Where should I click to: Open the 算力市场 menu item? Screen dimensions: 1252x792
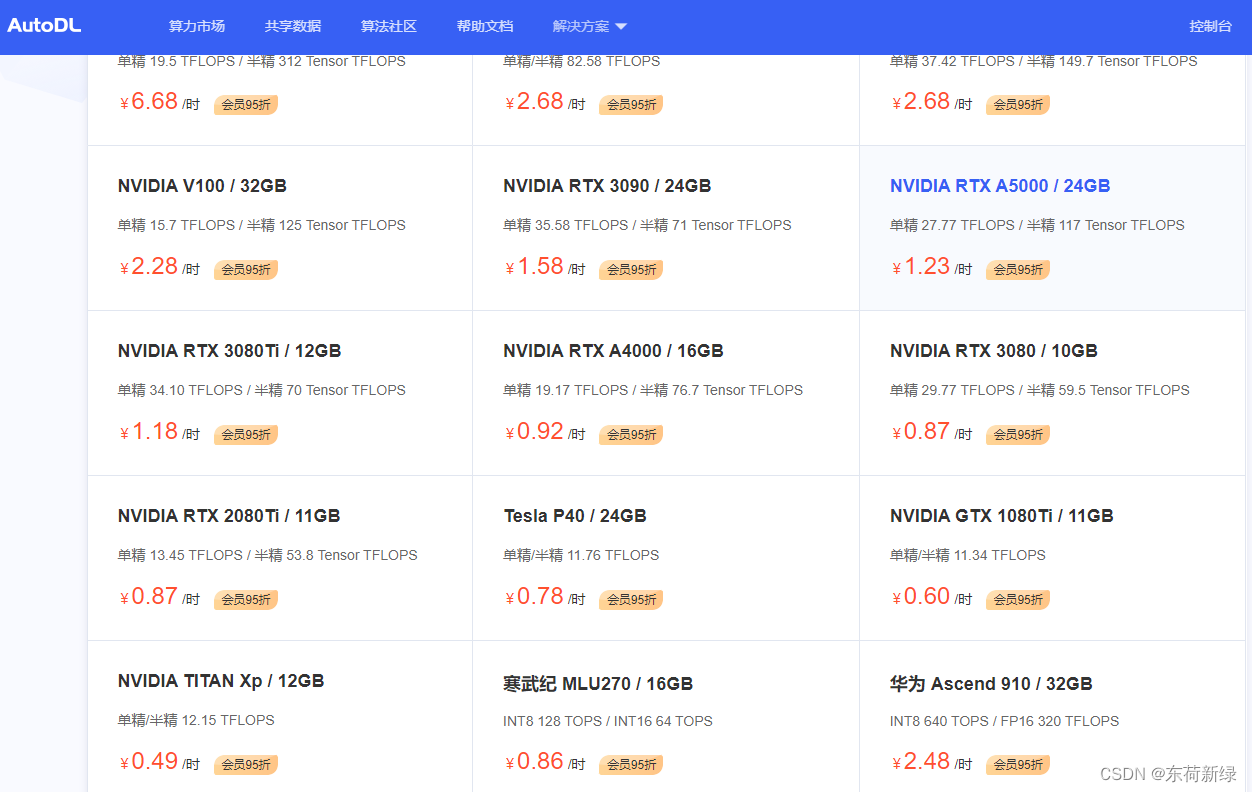[x=197, y=26]
